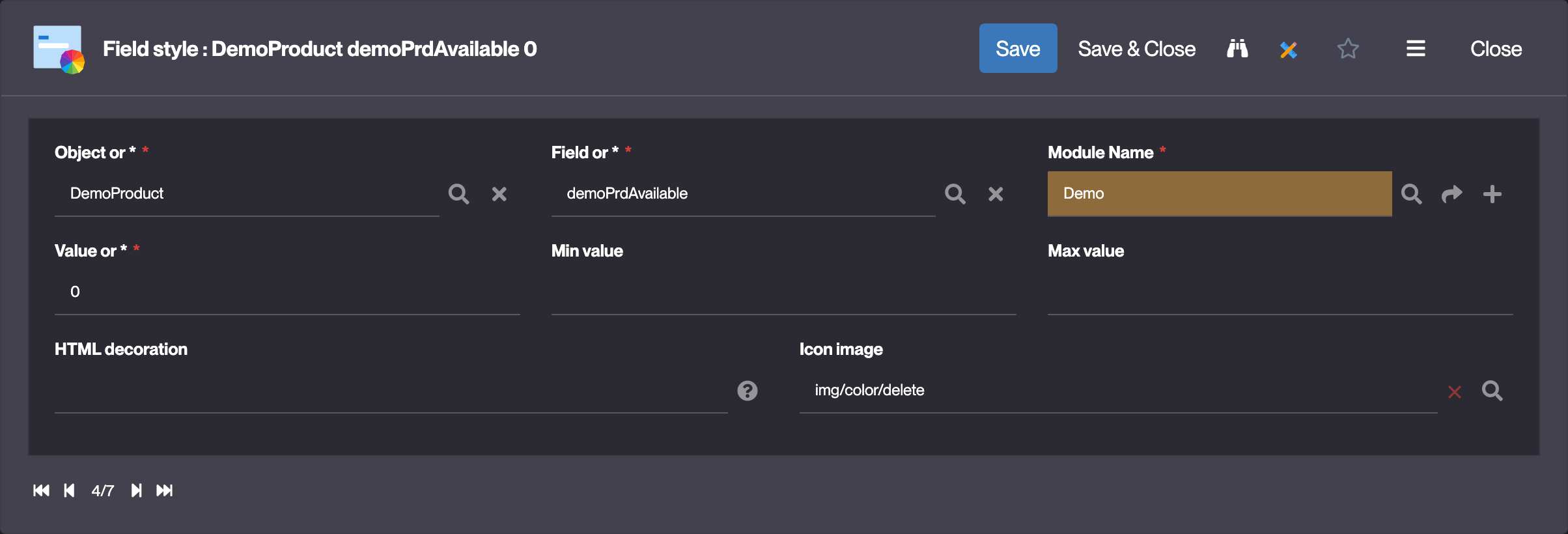Clear the DemoProduct object field
This screenshot has width=1568, height=534.
(x=499, y=194)
